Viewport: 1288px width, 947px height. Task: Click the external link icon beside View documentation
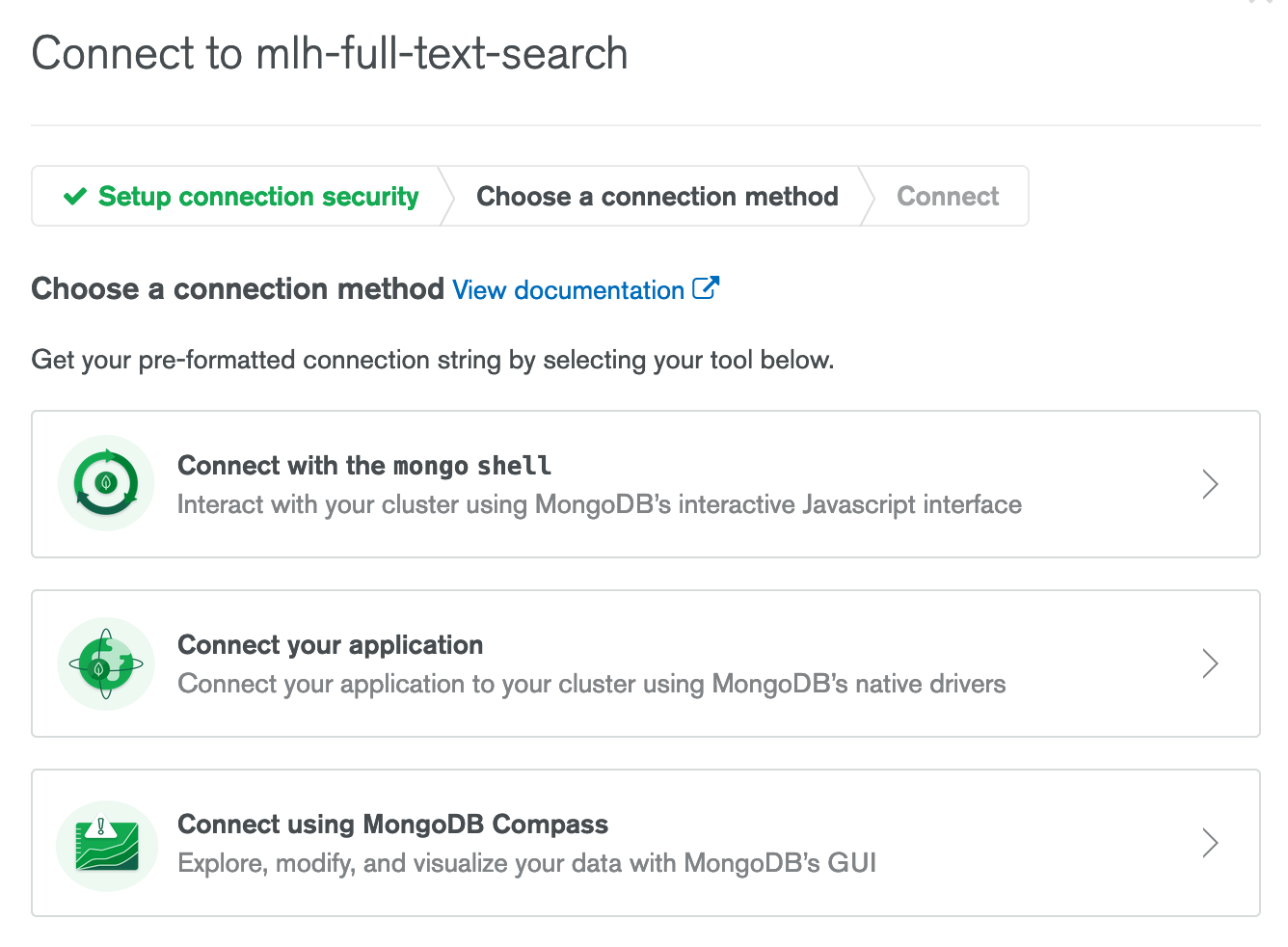click(707, 287)
